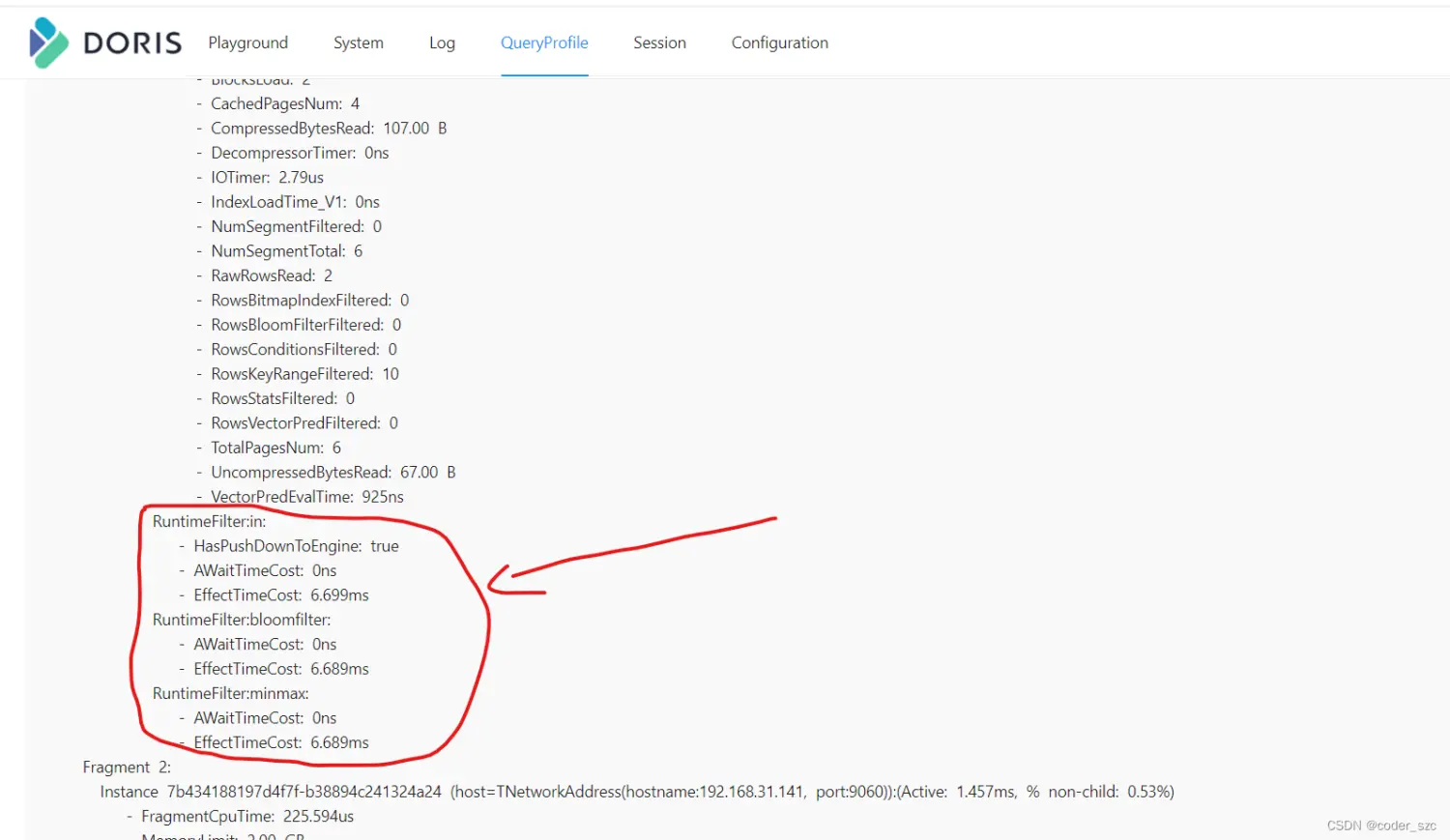This screenshot has width=1450, height=840.
Task: Open the Playground tab
Action: point(247,43)
